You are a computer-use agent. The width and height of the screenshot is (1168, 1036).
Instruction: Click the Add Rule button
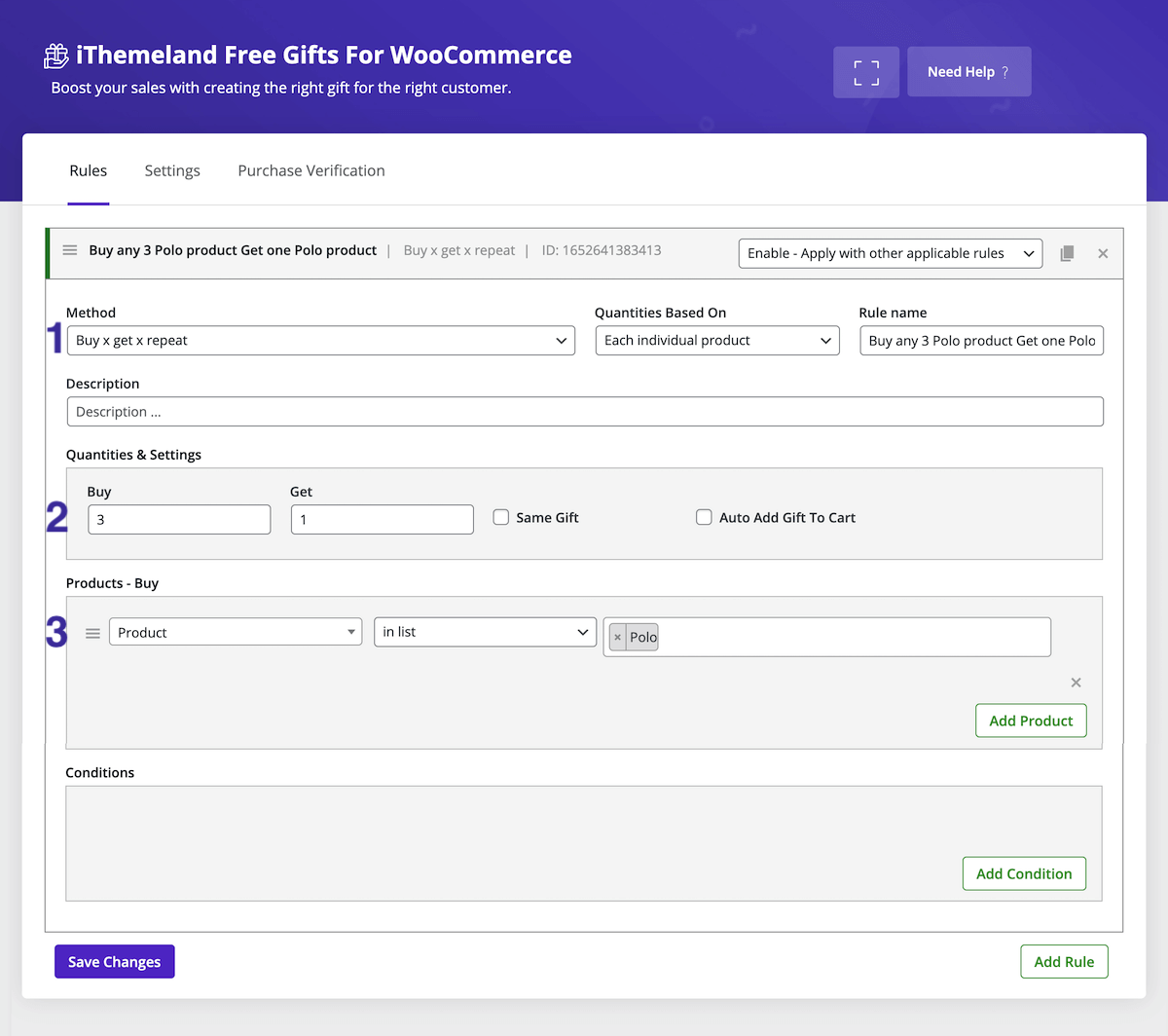point(1064,962)
